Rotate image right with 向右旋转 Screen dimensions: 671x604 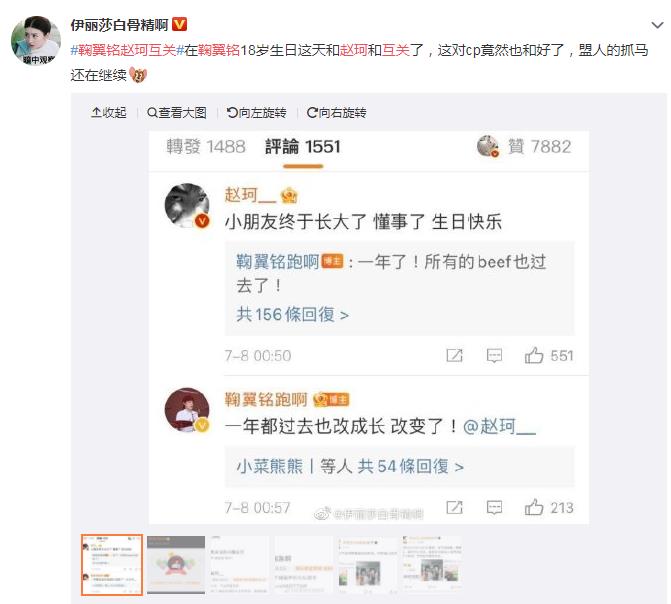[336, 113]
